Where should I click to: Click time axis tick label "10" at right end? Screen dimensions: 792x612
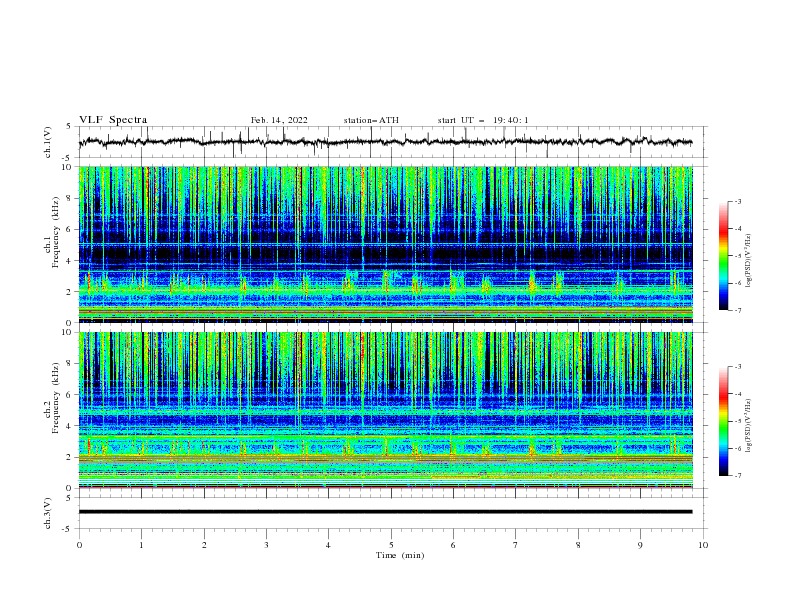703,545
